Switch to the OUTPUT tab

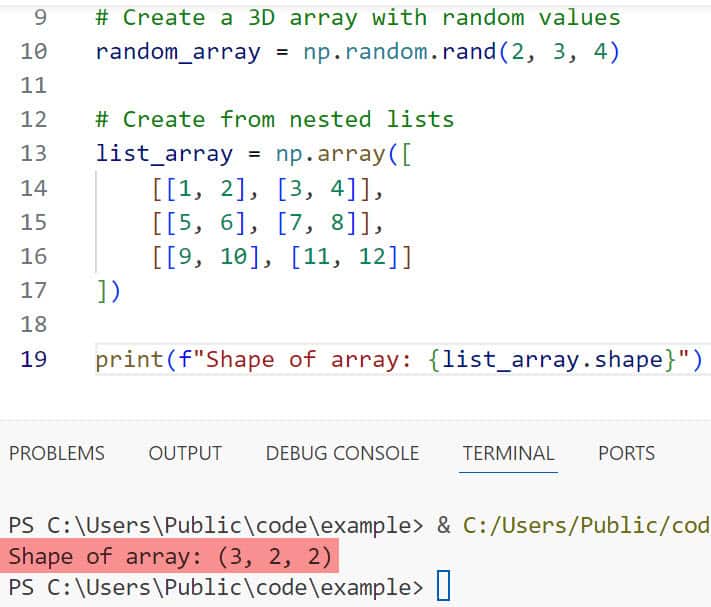[185, 453]
